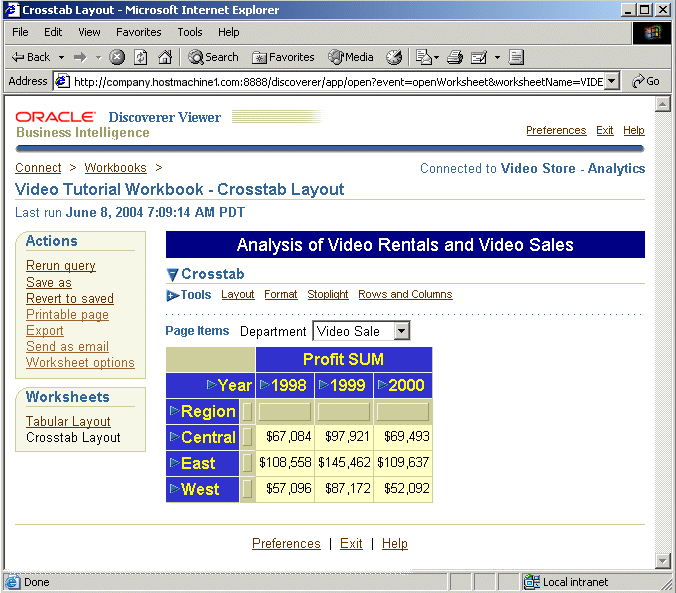Screen dimensions: 676x593
Task: Open the Edit toolbar button dropdown arrow
Action: 497,57
